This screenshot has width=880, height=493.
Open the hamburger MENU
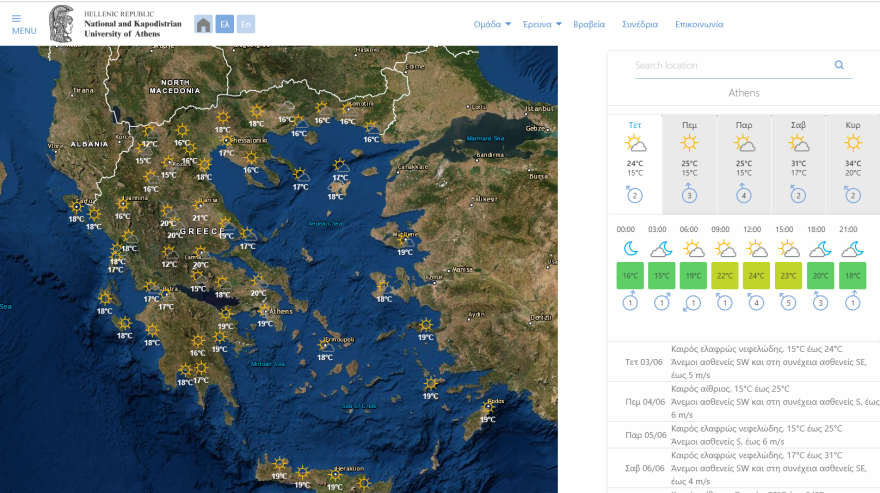(x=23, y=24)
